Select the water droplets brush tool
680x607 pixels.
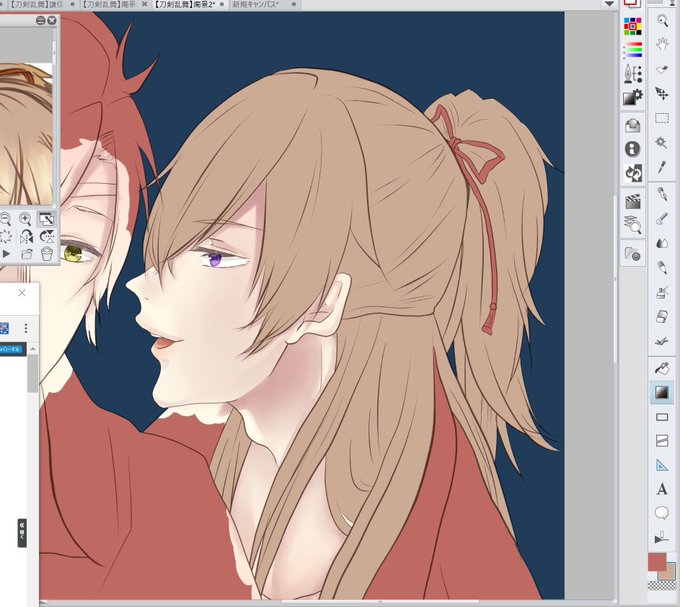(662, 243)
